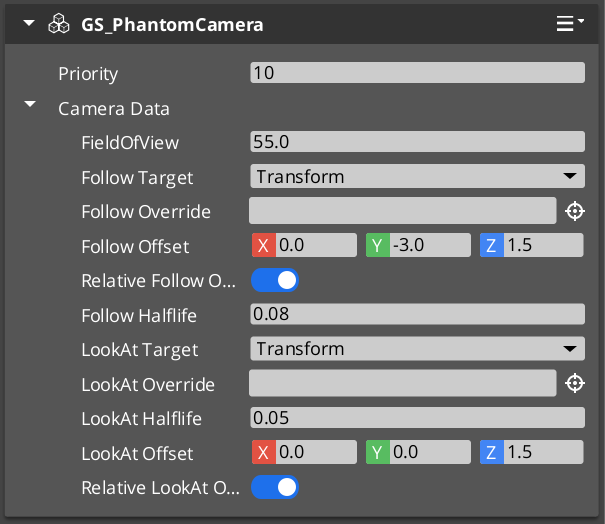This screenshot has width=605, height=524.
Task: Collapse the GS_PhantomCamera component header arrow
Action: [x=28, y=24]
